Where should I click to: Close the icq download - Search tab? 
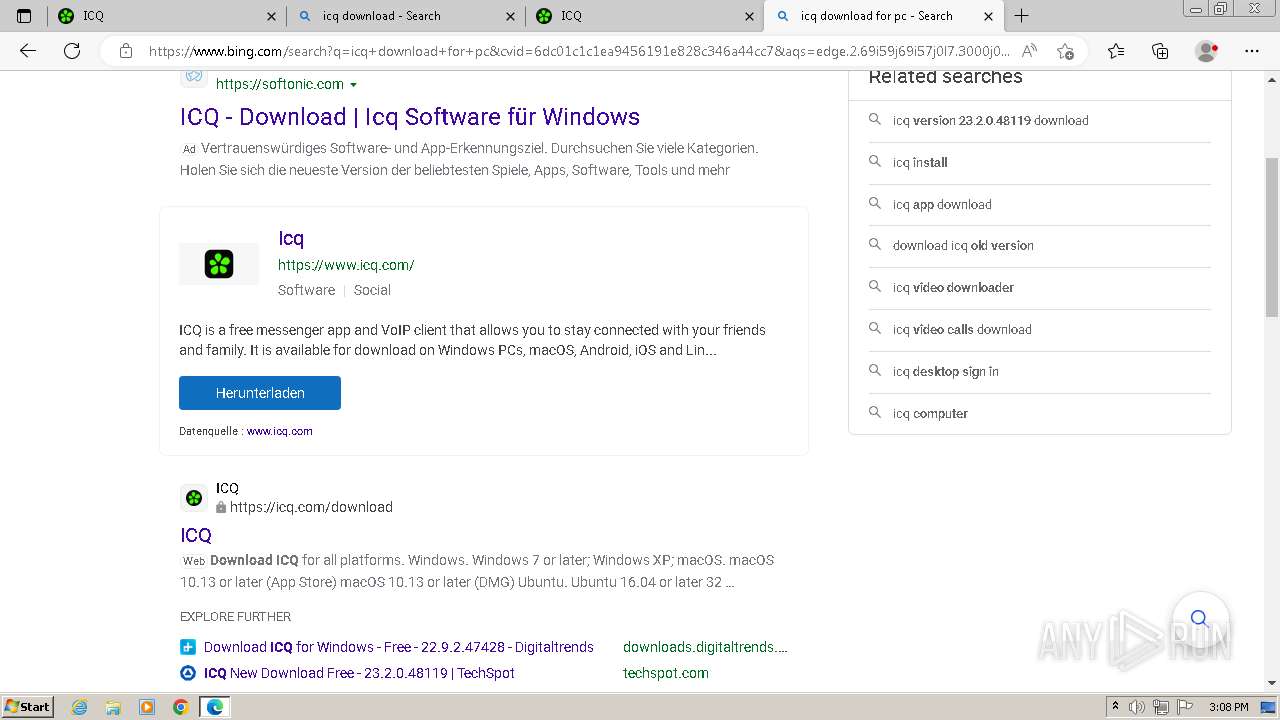511,16
